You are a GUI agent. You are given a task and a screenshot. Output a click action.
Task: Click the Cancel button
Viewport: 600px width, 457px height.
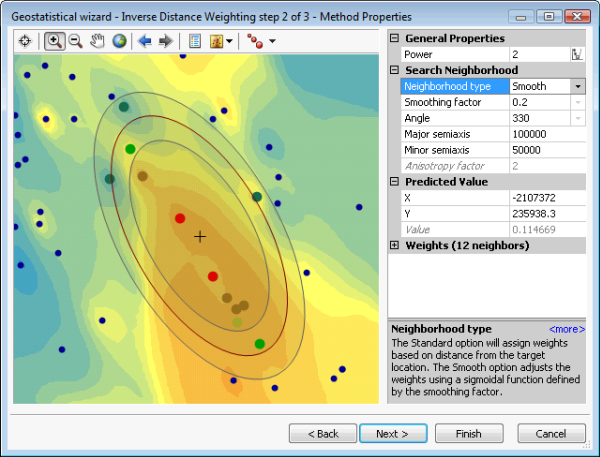point(551,433)
